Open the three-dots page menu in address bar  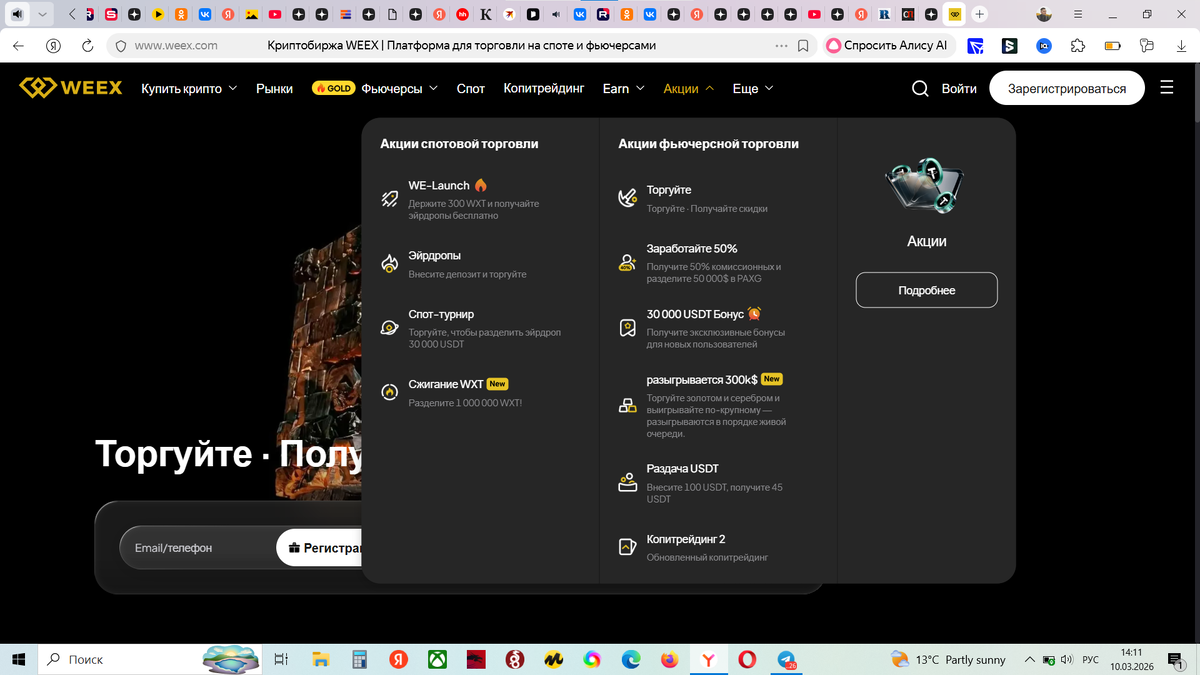782,46
